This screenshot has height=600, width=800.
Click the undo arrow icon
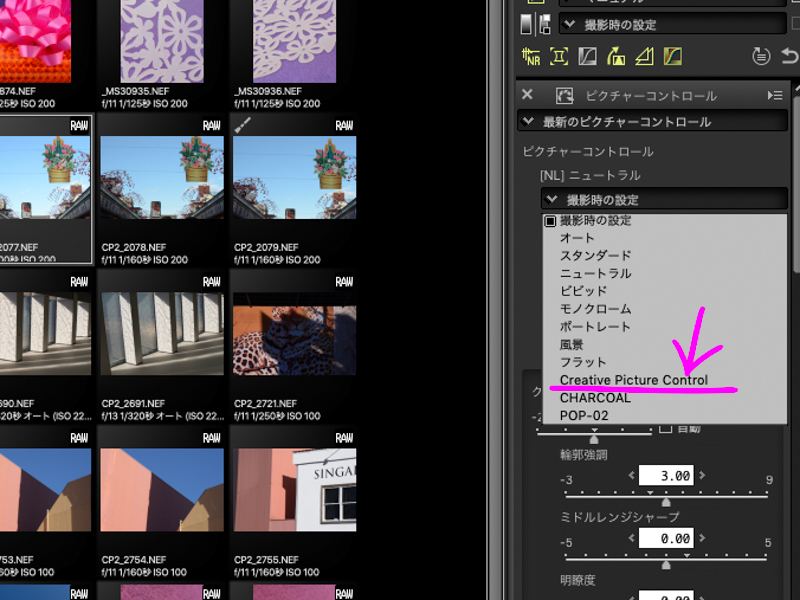pos(790,56)
